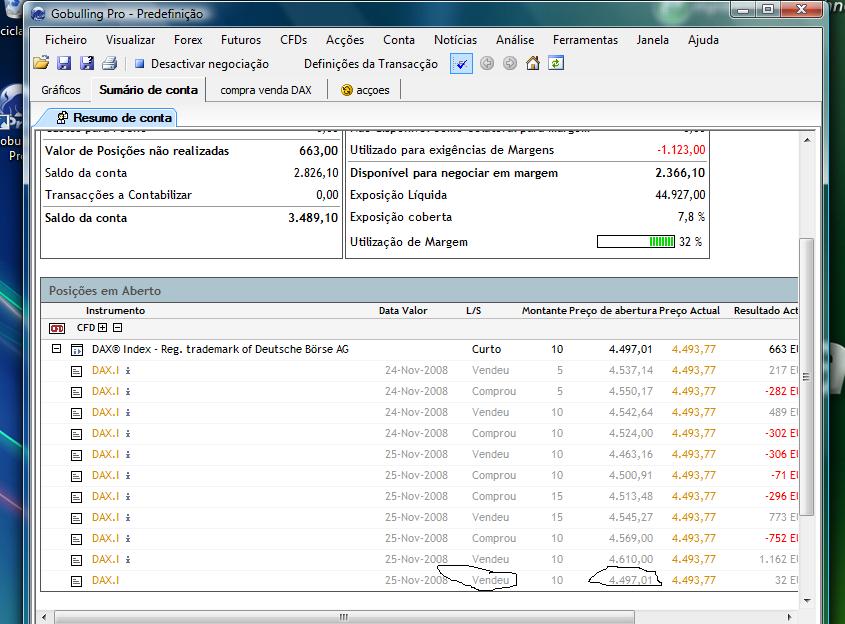Open the acçoes tab
845x624 pixels.
pyautogui.click(x=365, y=90)
